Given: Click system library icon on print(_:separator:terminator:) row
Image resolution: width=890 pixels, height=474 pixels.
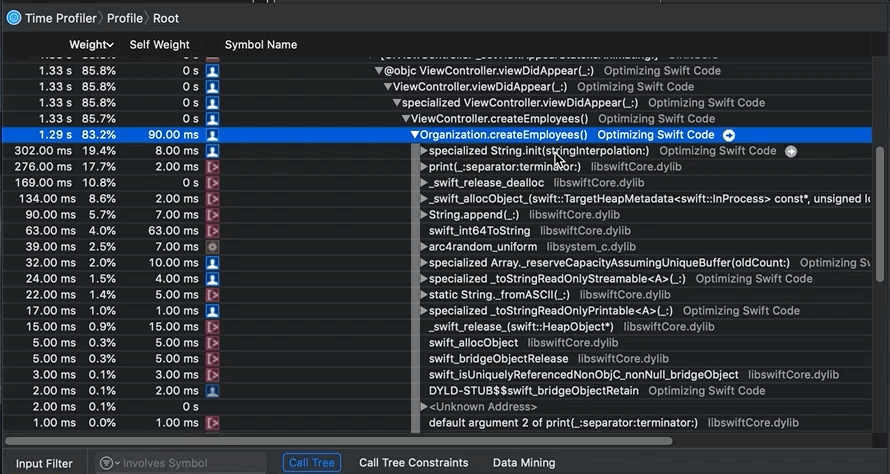Looking at the screenshot, I should point(212,167).
